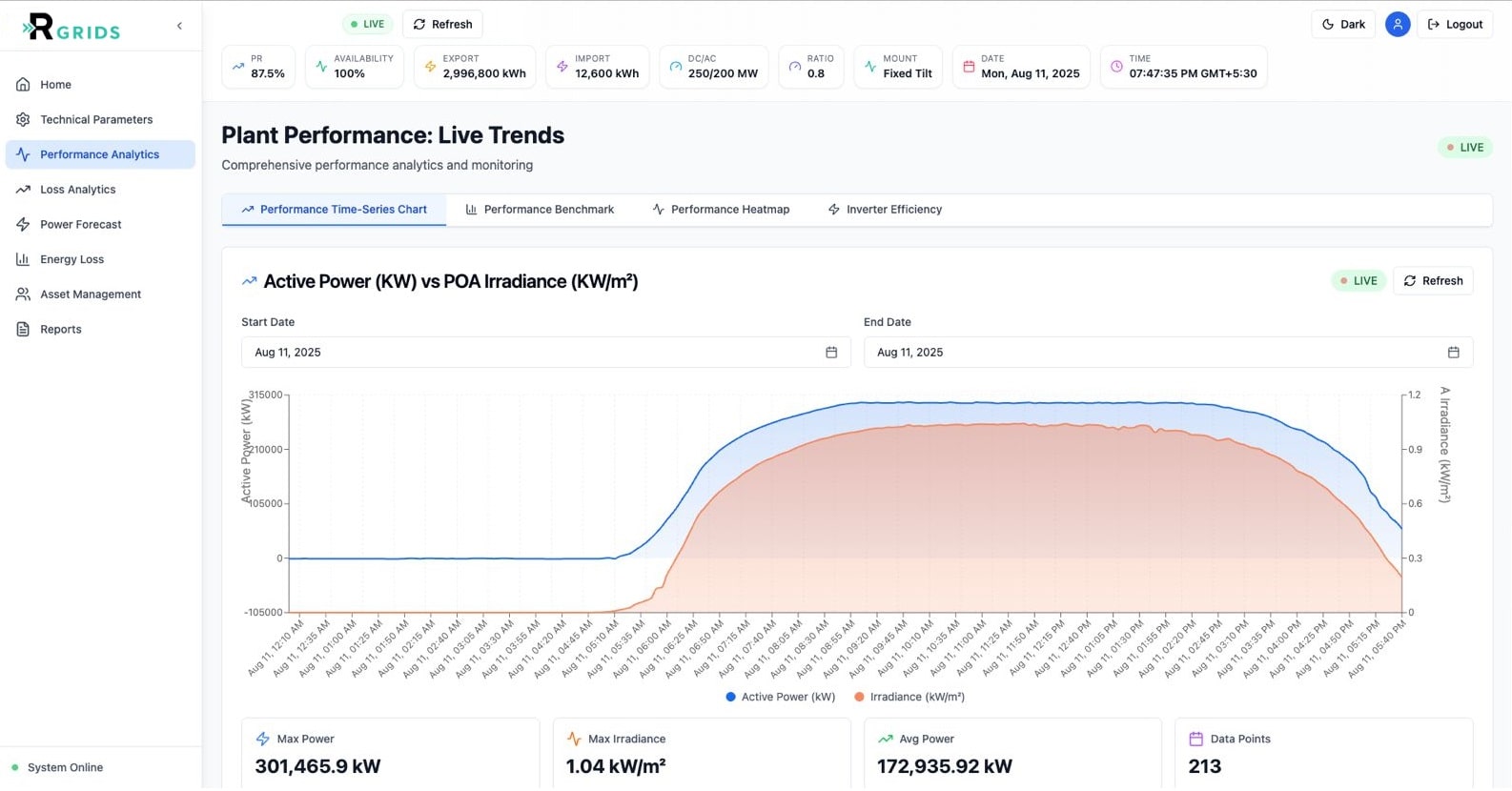Viewport: 1512px width, 791px height.
Task: Click the Power Forecast lightning icon
Action: [x=23, y=225]
